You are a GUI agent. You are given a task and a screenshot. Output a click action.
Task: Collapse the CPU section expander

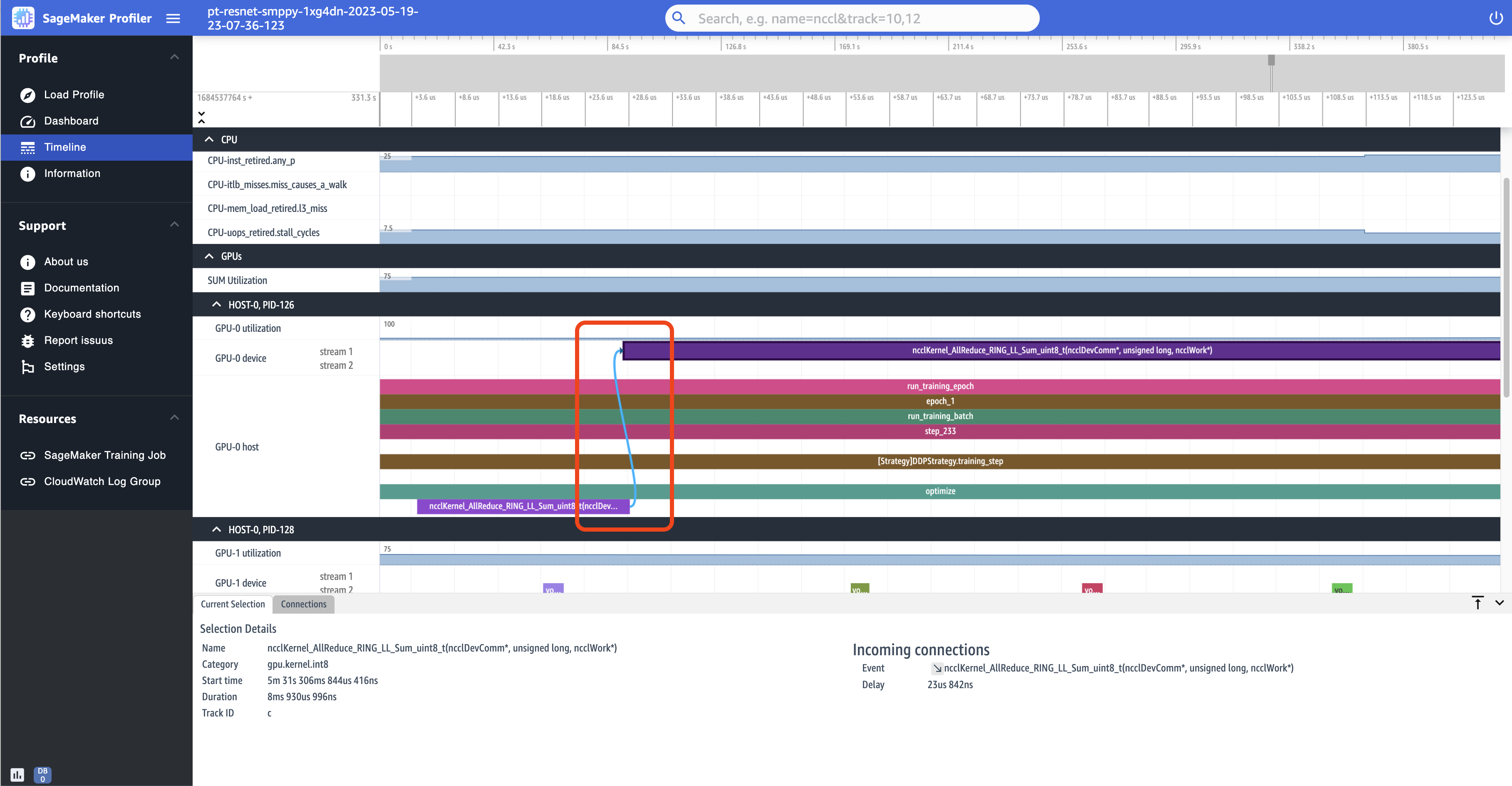pyautogui.click(x=209, y=140)
